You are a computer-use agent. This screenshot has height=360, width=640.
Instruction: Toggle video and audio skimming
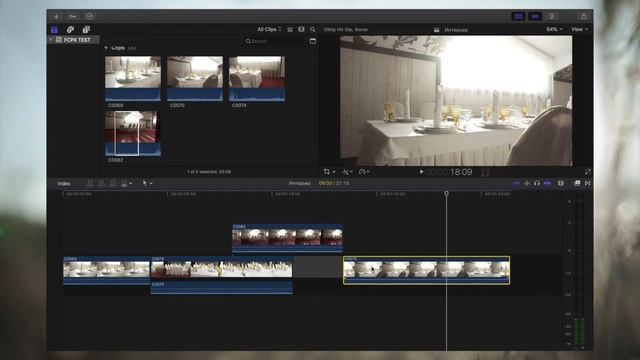[x=516, y=183]
